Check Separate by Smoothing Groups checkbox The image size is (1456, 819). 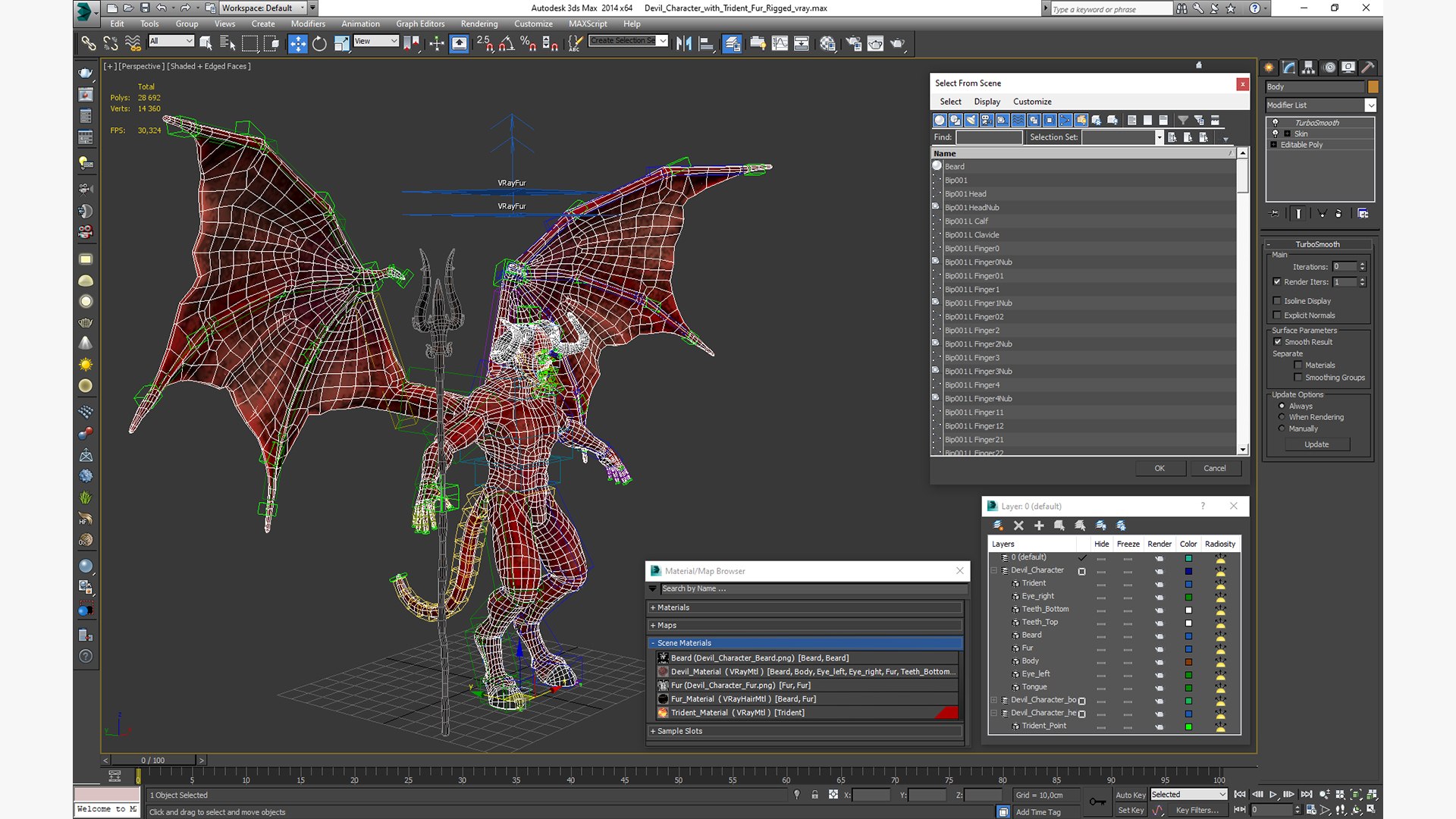[x=1298, y=378]
